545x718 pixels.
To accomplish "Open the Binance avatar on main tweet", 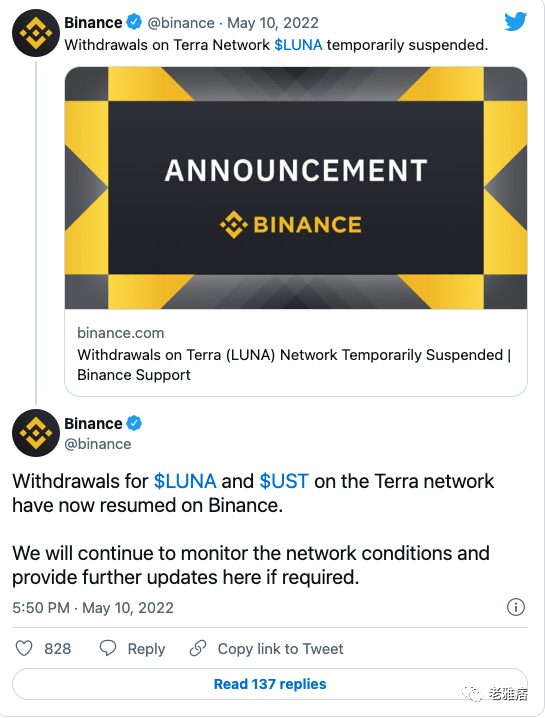I will click(x=36, y=433).
